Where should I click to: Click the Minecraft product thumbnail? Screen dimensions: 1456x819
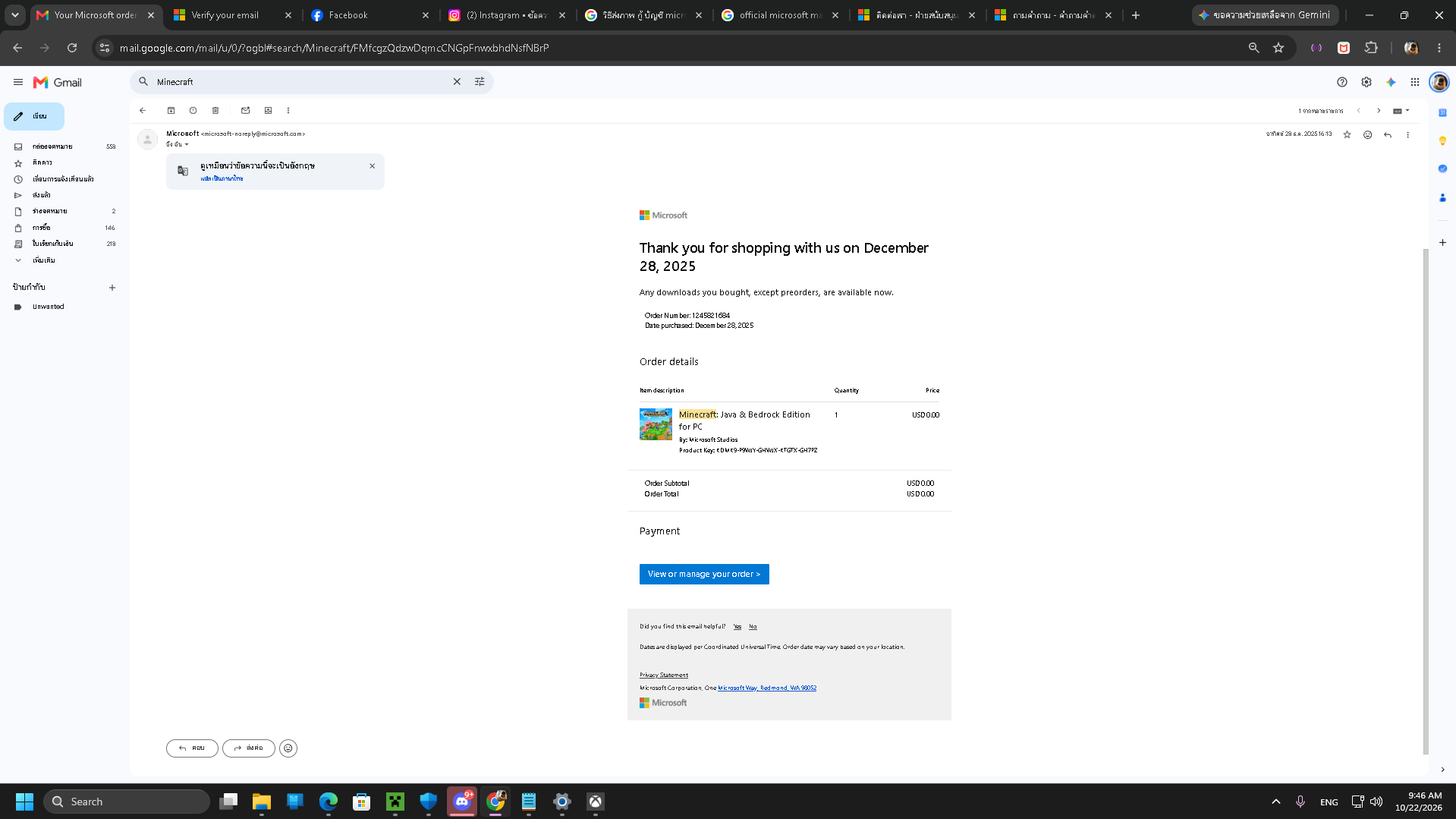tap(656, 424)
